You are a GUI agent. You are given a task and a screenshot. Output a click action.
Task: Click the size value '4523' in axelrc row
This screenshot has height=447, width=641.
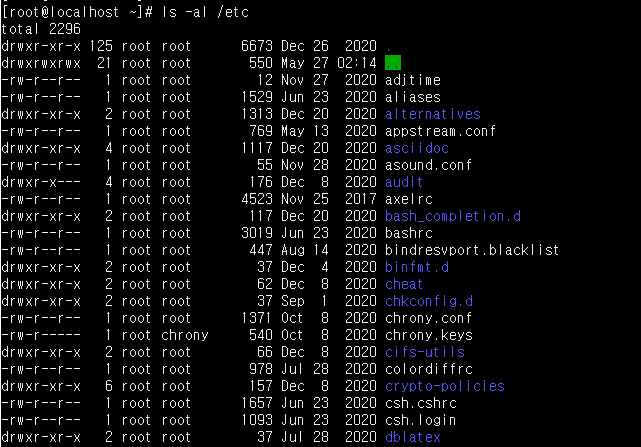(257, 199)
